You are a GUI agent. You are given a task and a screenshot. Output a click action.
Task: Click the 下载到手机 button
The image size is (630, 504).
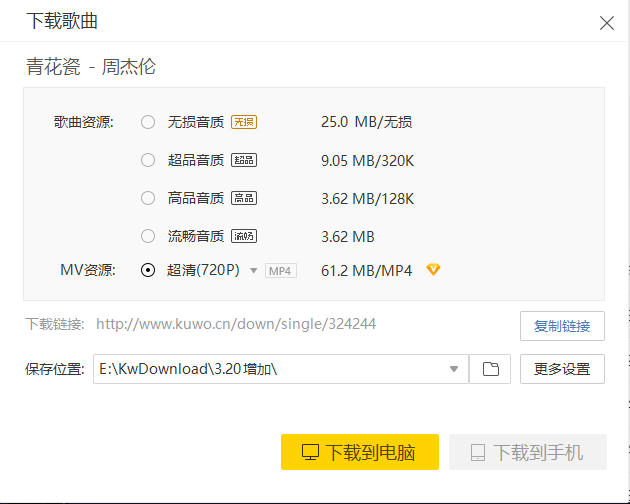click(x=528, y=452)
